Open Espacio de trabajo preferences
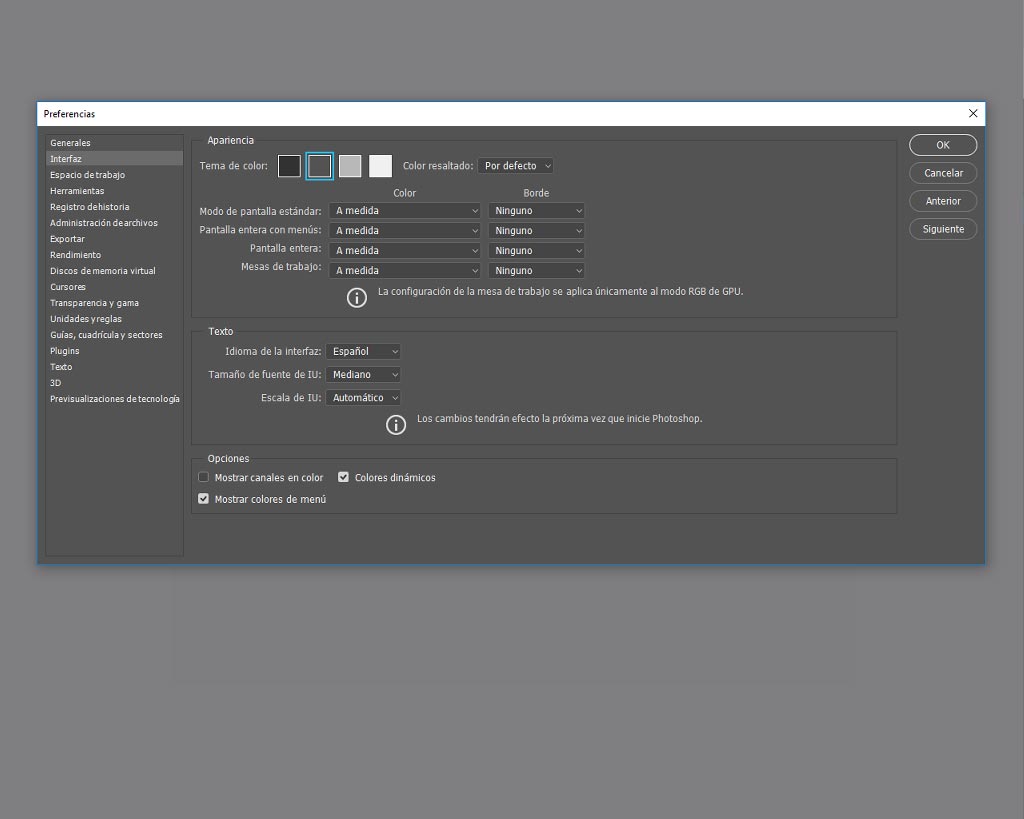Viewport: 1024px width, 819px height. coord(114,175)
